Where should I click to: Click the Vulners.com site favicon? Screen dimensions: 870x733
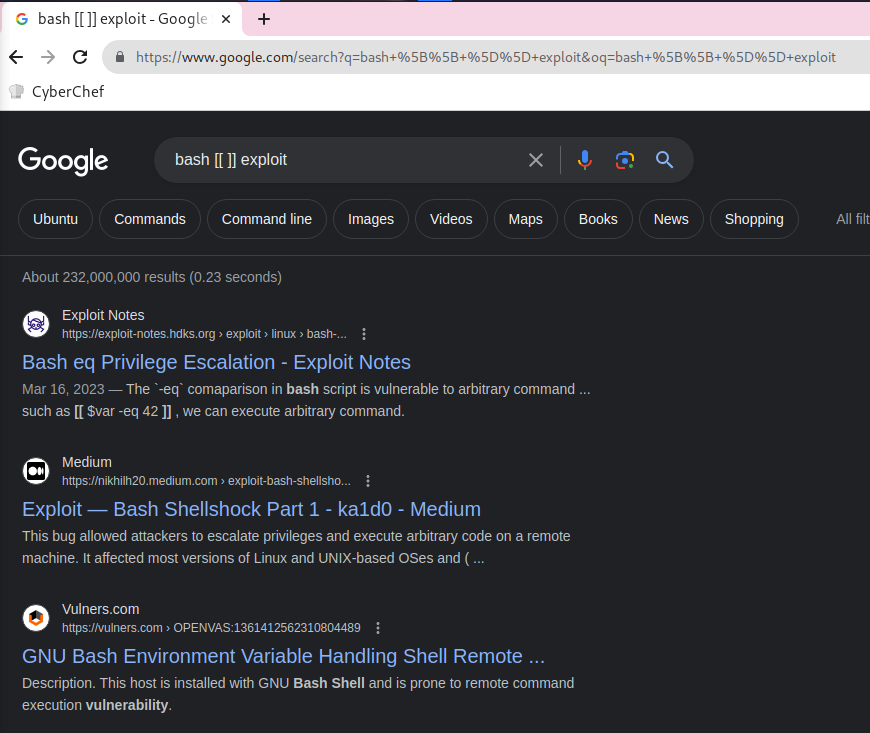[36, 618]
